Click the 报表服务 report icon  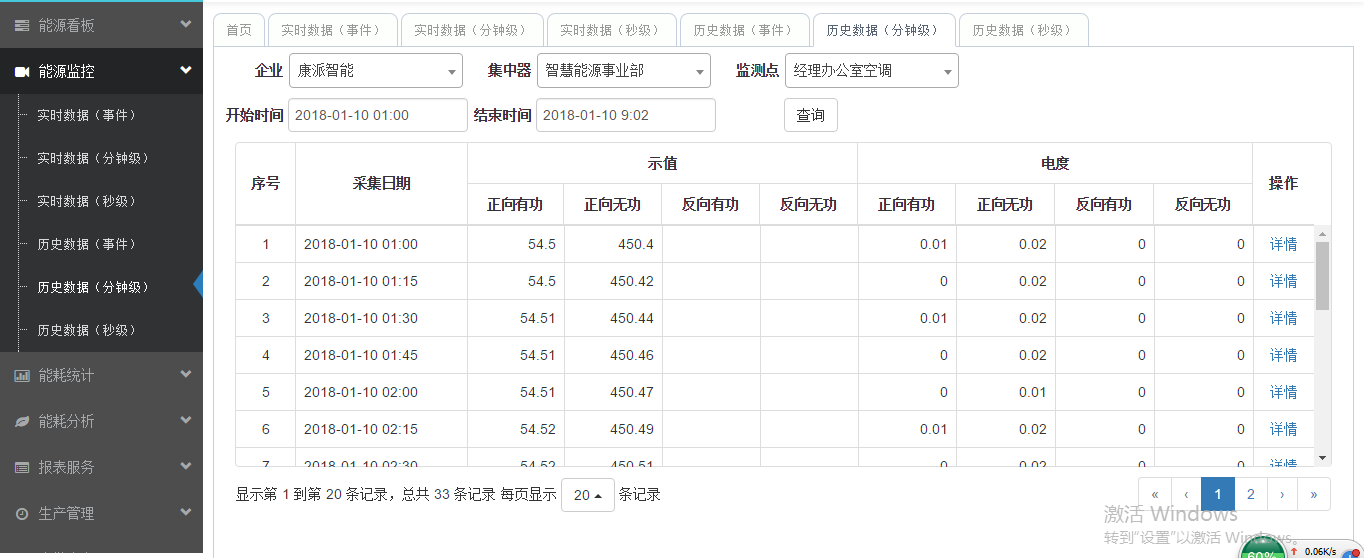coord(21,468)
